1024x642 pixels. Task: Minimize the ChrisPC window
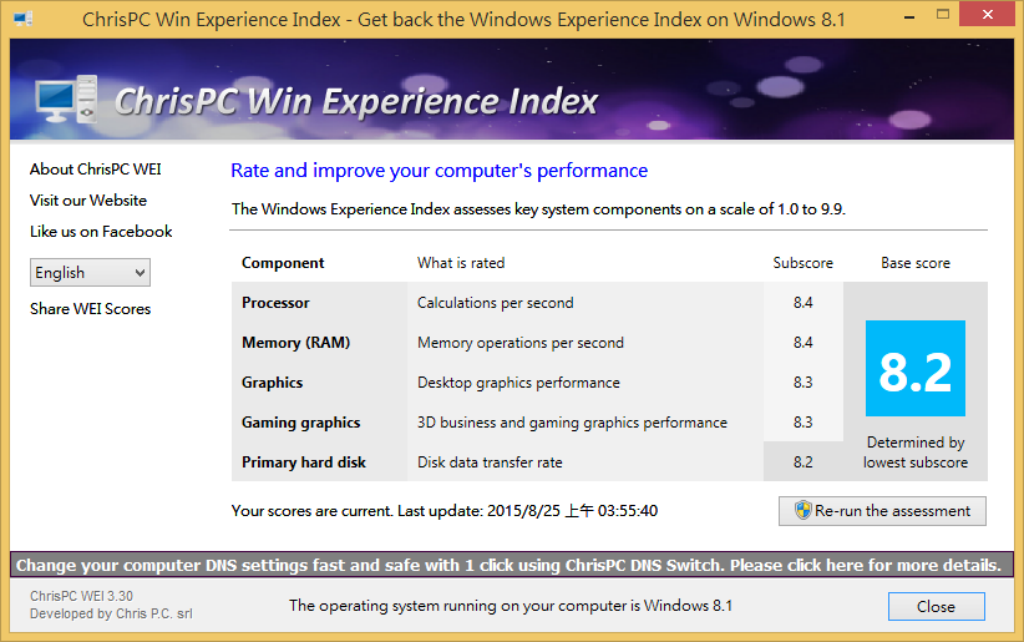point(909,16)
